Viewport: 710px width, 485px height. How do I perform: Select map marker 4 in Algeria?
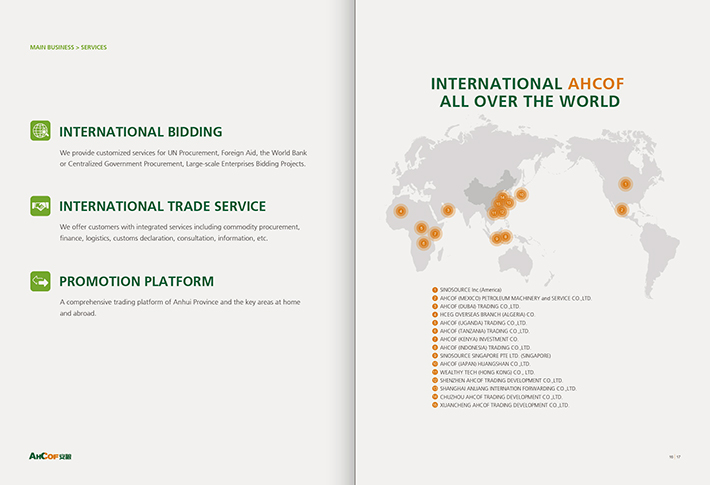point(401,211)
